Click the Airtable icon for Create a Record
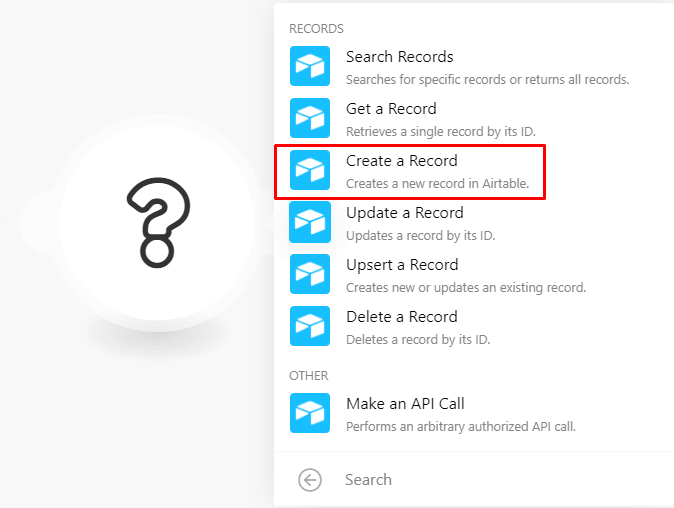Viewport: 674px width, 508px height. point(310,170)
